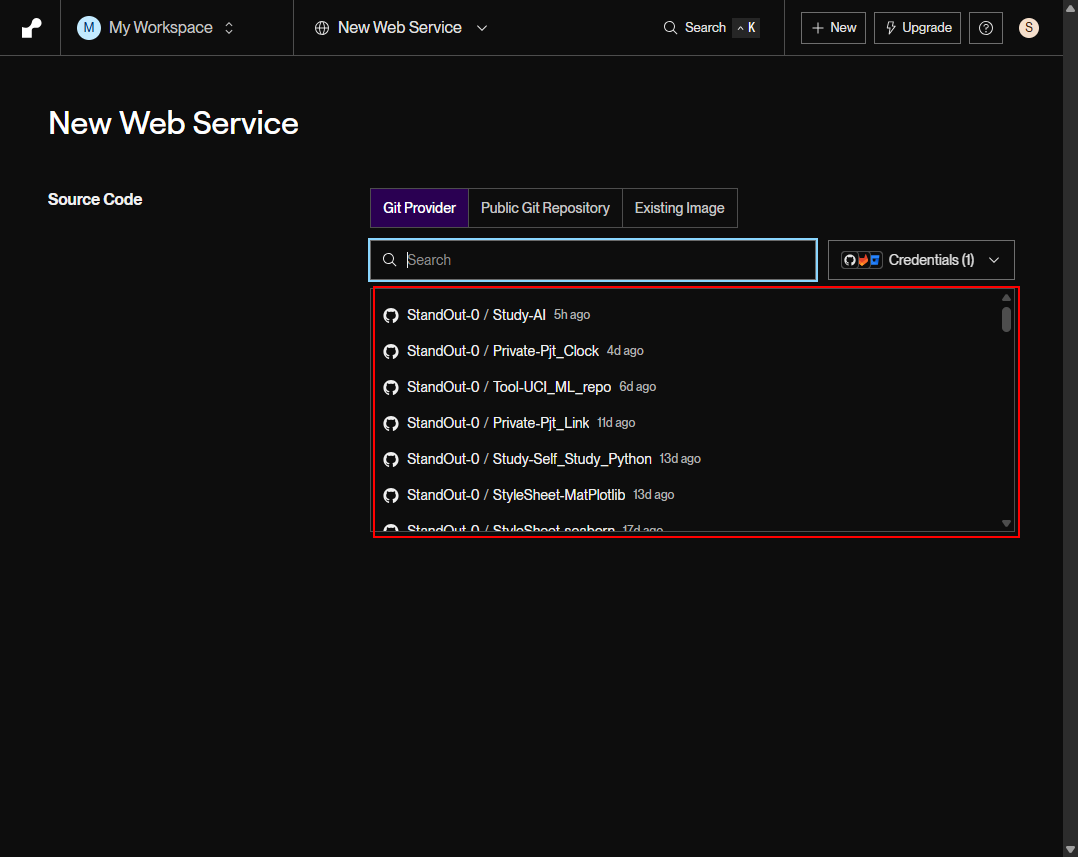
Task: Click the repository list scroll up arrow
Action: coord(1006,298)
